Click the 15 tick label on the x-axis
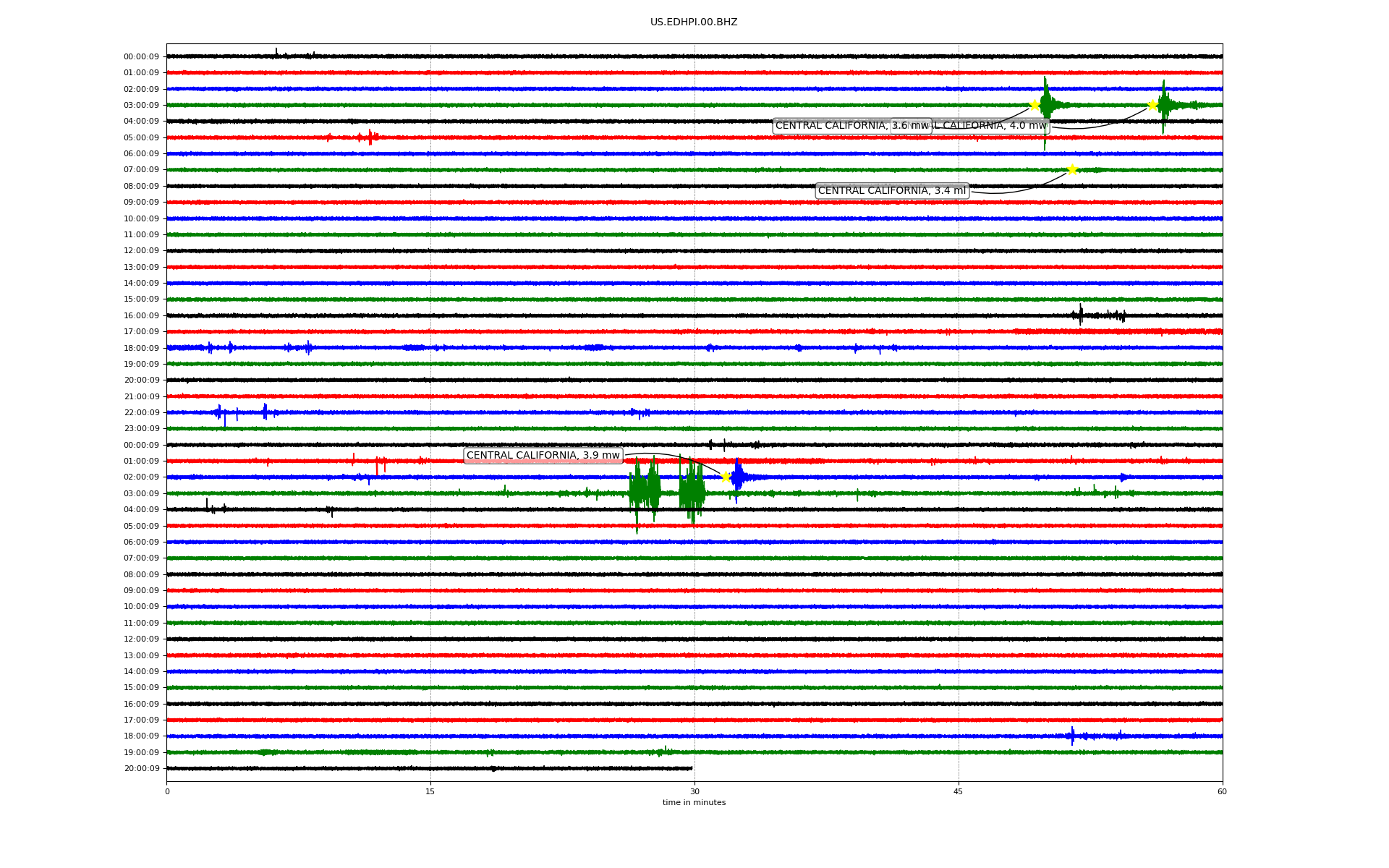Screen dimensions: 1389x868 click(430, 791)
